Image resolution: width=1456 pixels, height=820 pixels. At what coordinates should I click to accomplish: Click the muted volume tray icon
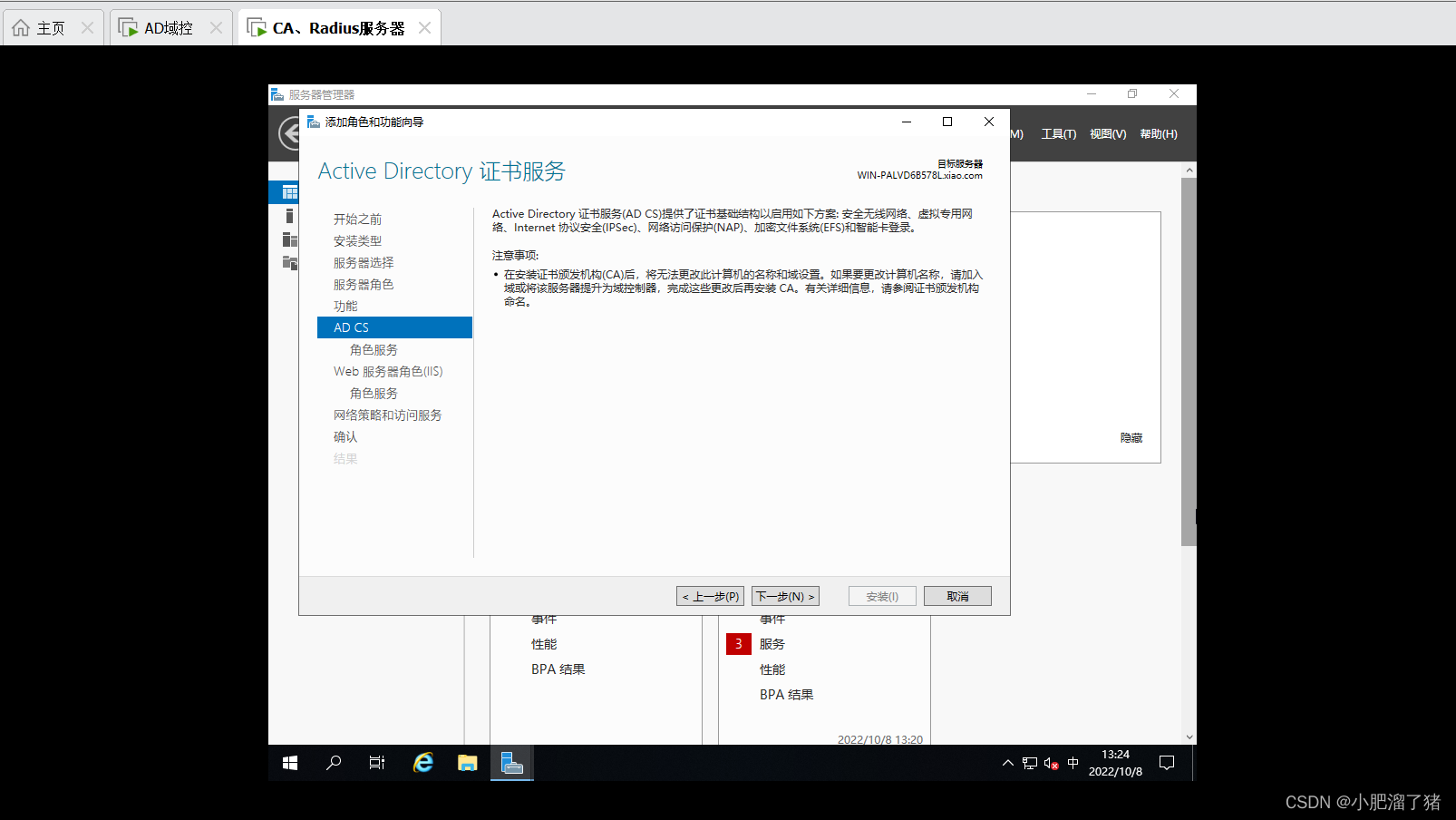tap(1052, 764)
